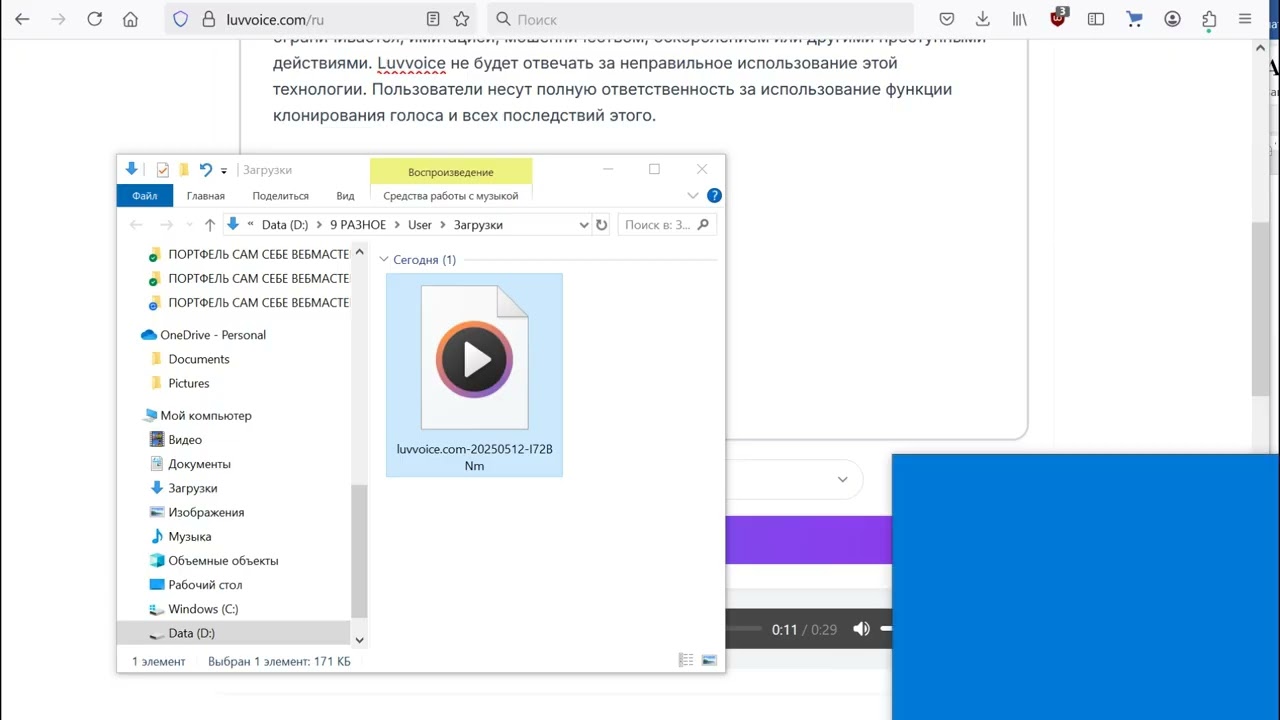Select luvvoice.com-20250512 audio file thumbnail
The height and width of the screenshot is (720, 1280).
(x=474, y=374)
